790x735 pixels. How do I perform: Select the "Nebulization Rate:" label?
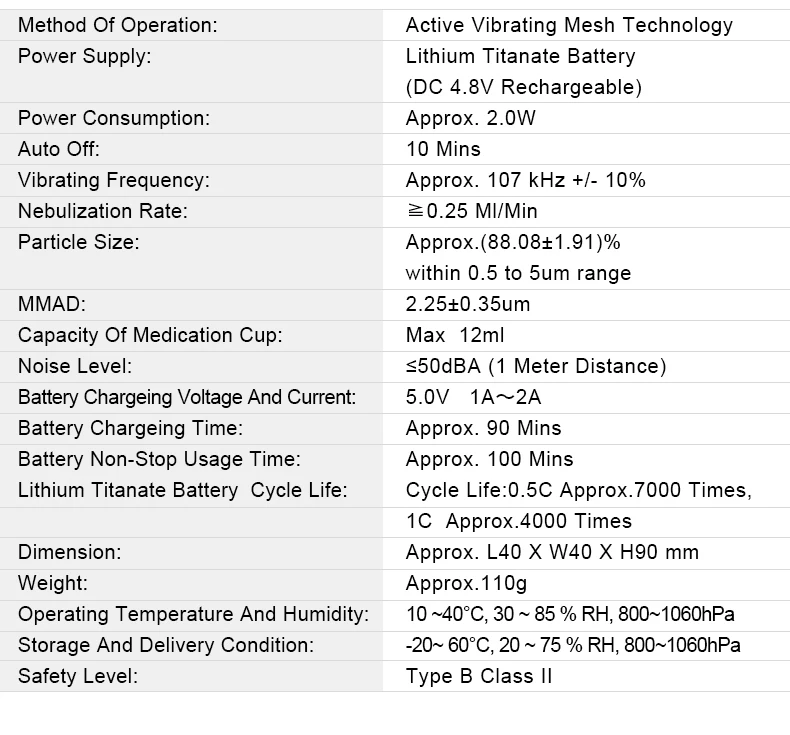click(103, 211)
